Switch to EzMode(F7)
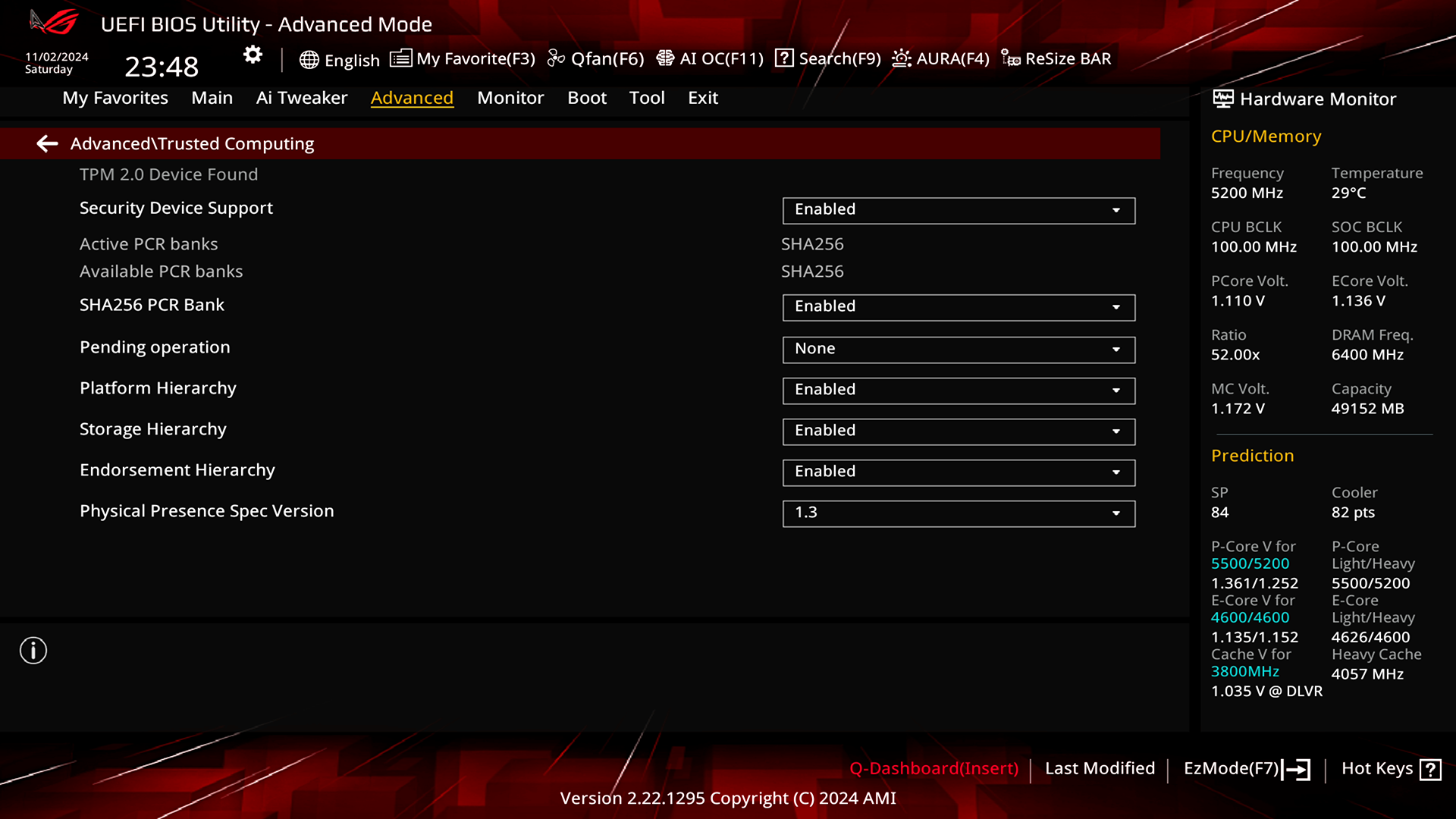The height and width of the screenshot is (819, 1456). (x=1247, y=769)
